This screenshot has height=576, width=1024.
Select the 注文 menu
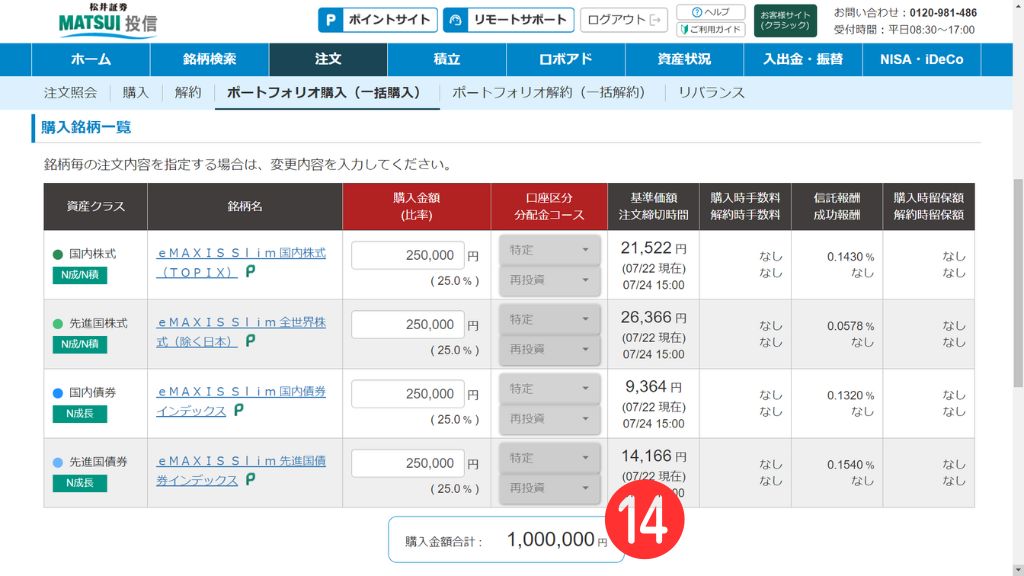pos(328,59)
